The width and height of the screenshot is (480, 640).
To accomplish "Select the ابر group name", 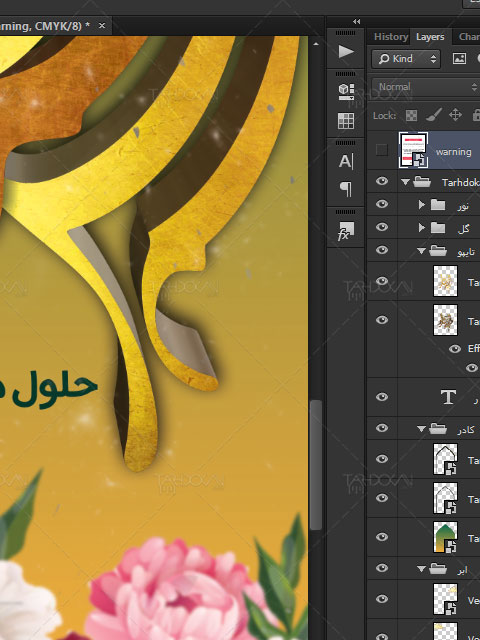I will pyautogui.click(x=462, y=570).
